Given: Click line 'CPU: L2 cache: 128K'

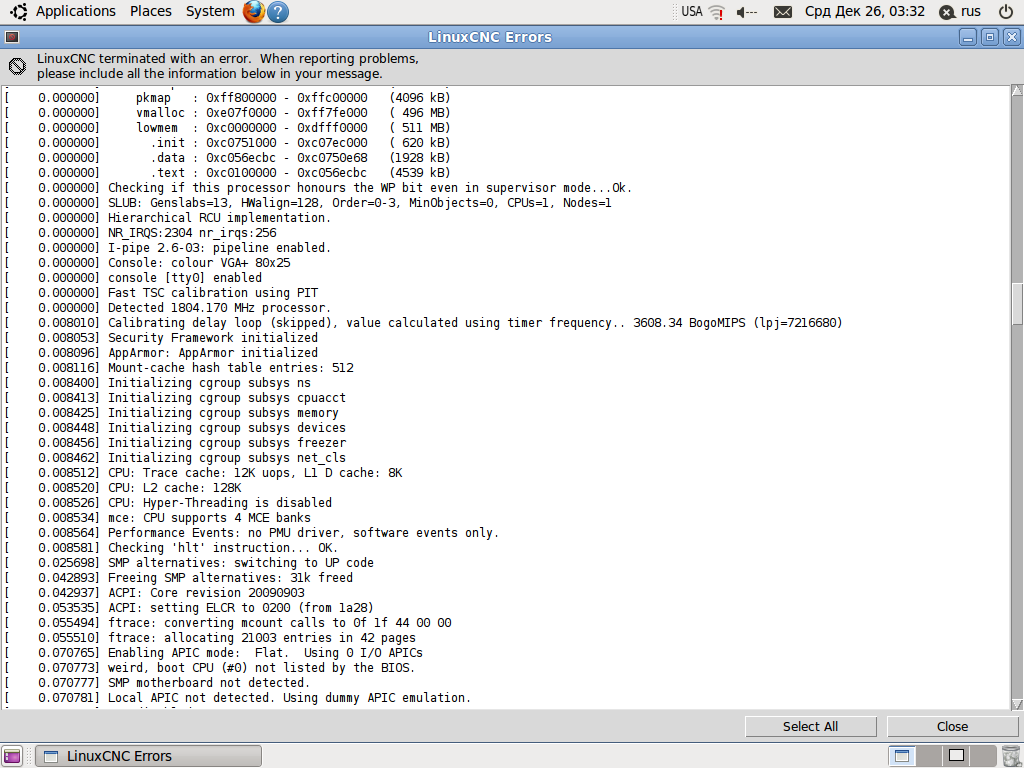Looking at the screenshot, I should click(174, 488).
